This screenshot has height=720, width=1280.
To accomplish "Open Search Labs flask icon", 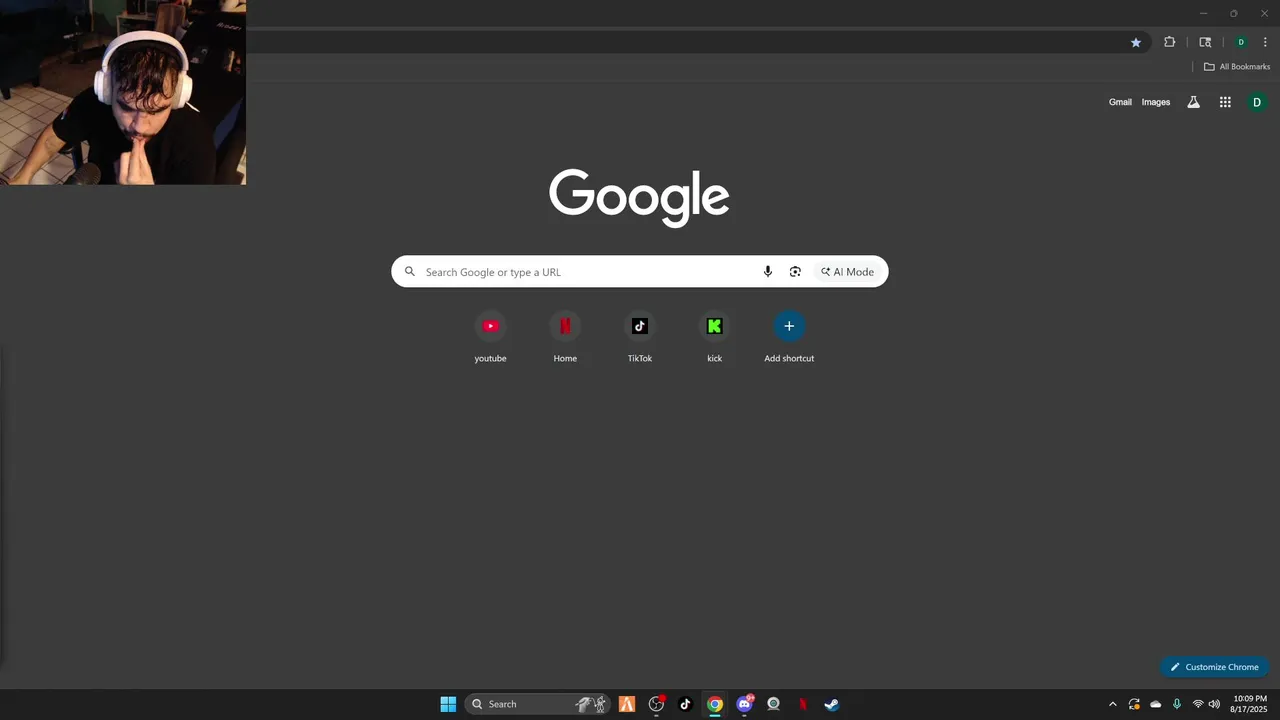I will [x=1193, y=102].
